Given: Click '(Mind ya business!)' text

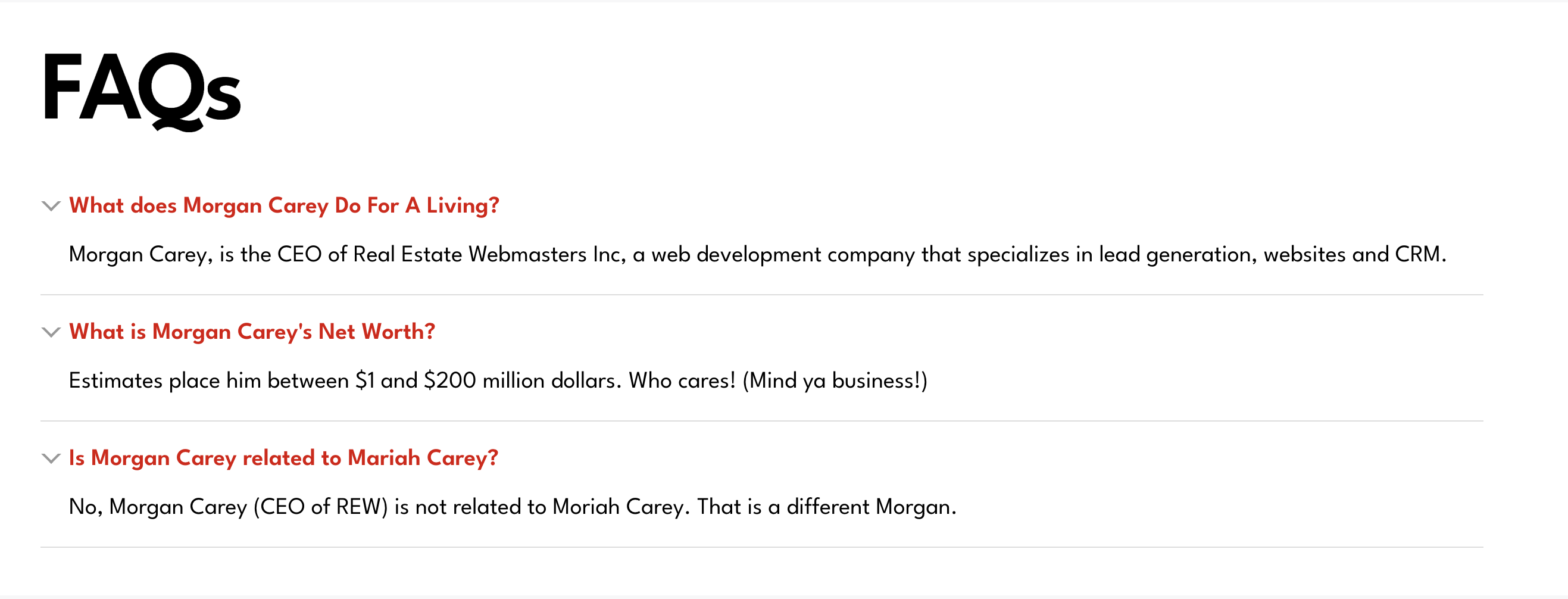Looking at the screenshot, I should pos(835,380).
